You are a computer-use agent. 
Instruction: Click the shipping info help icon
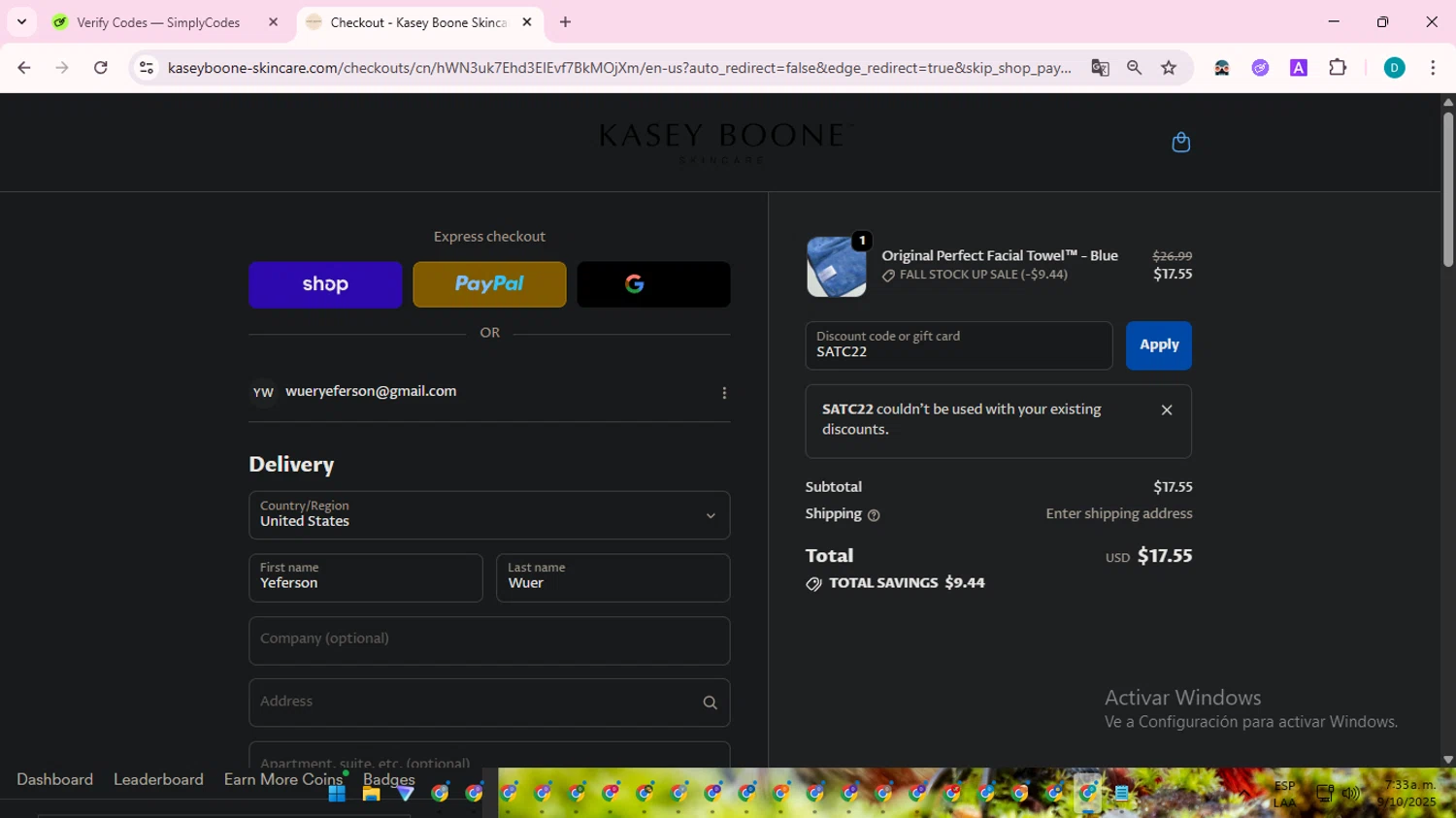click(x=874, y=515)
